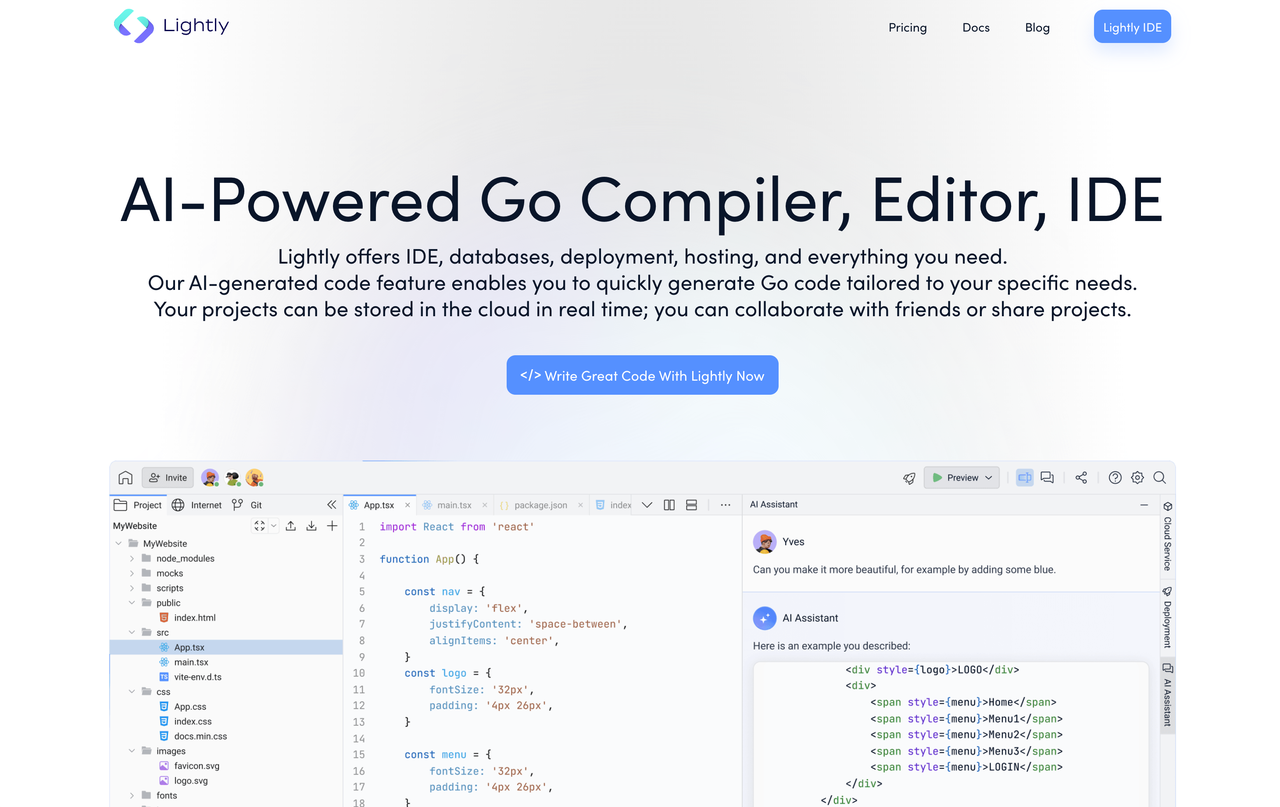This screenshot has height=807, width=1280.
Task: Close the App.tsx editor tab
Action: [x=407, y=506]
